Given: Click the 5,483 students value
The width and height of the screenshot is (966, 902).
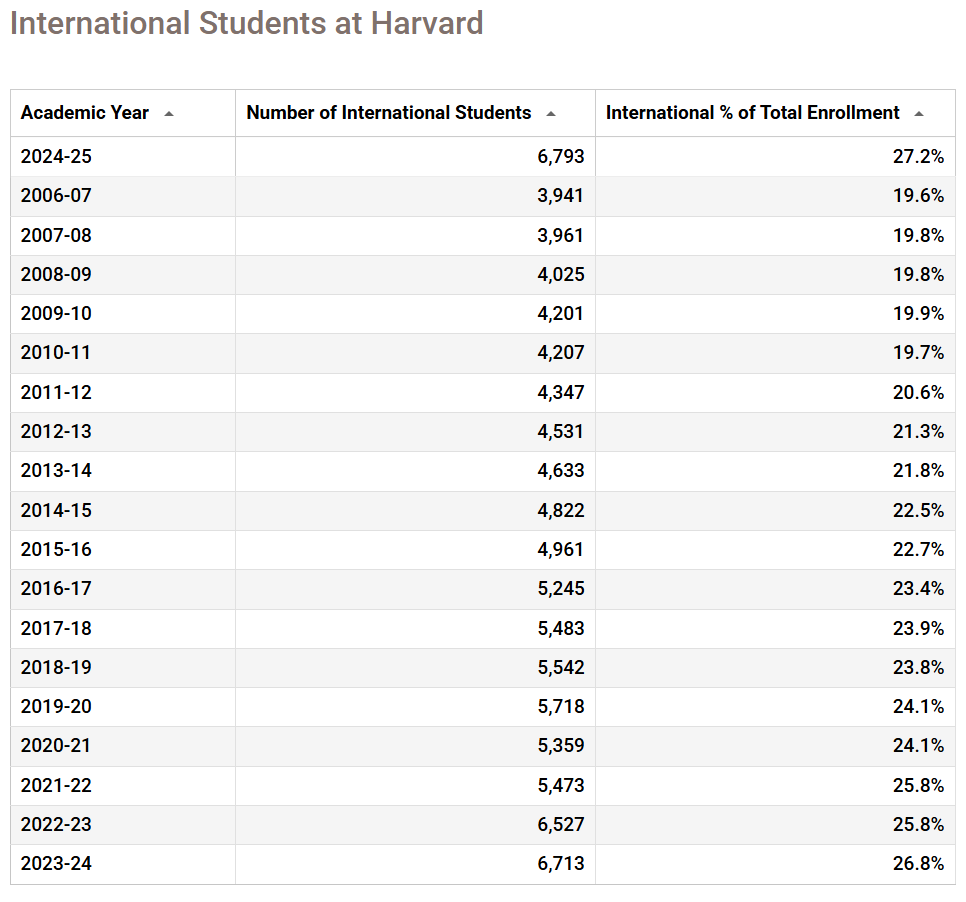Looking at the screenshot, I should pos(561,628).
